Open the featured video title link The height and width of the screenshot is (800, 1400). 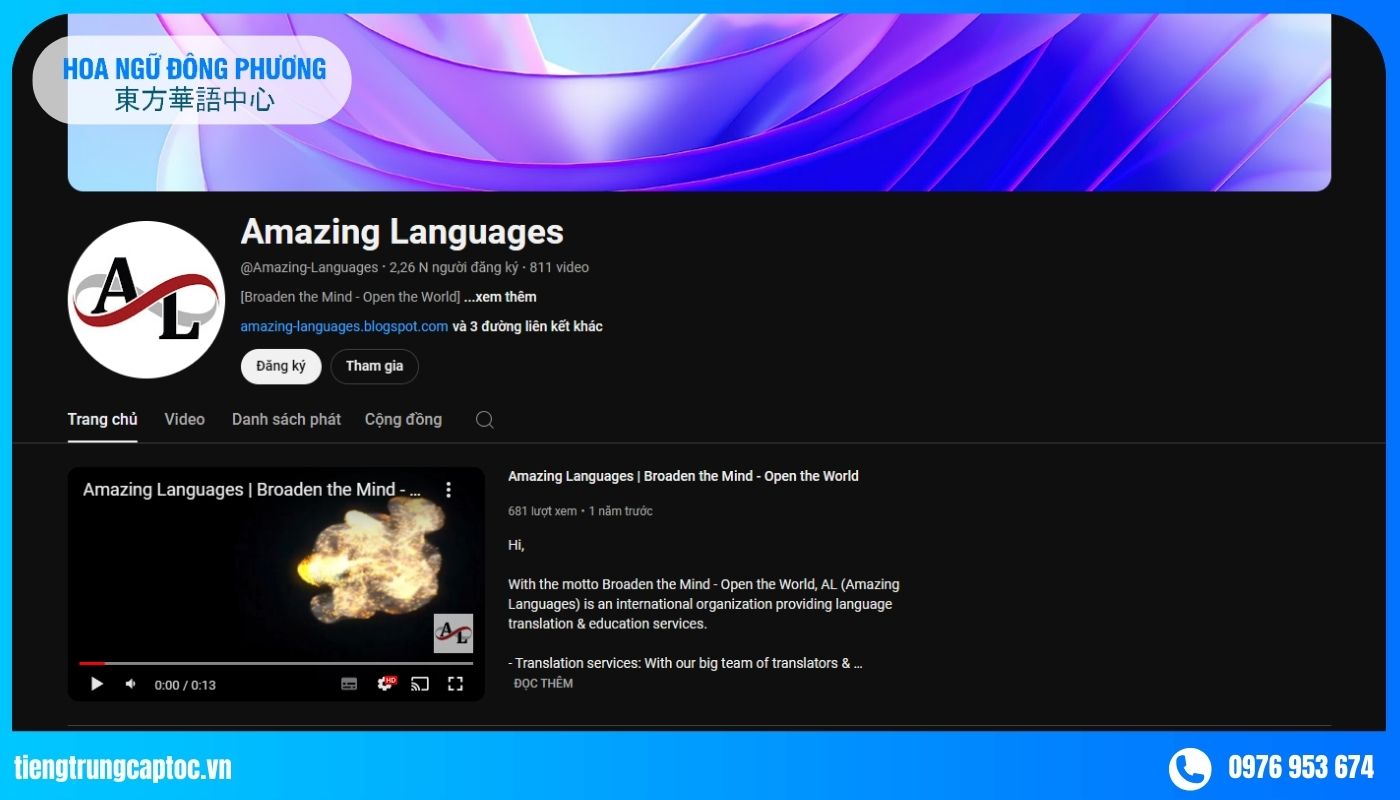[x=683, y=476]
